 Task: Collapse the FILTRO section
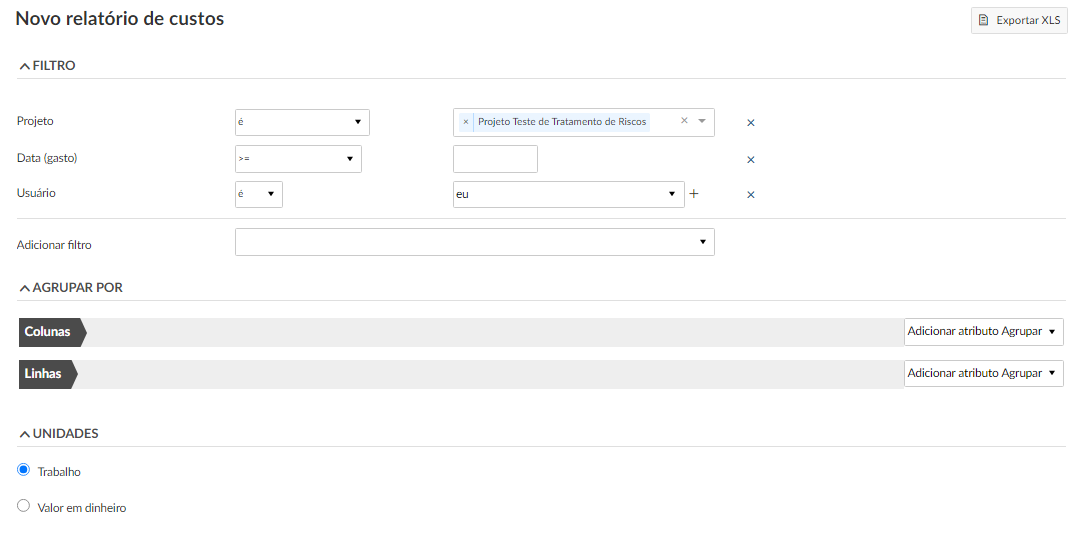click(47, 66)
